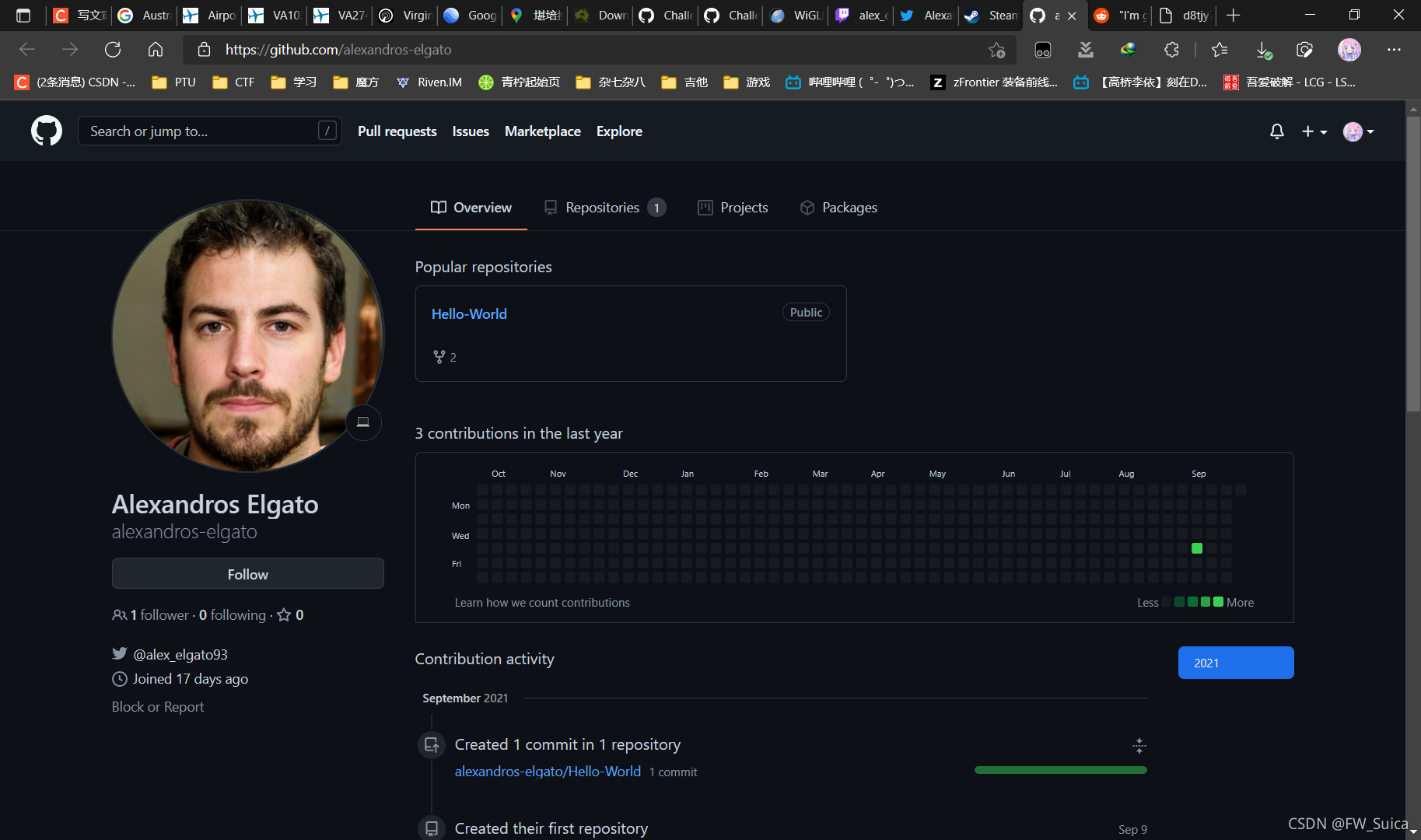This screenshot has width=1421, height=840.
Task: Open the favorites list icon
Action: click(1220, 50)
